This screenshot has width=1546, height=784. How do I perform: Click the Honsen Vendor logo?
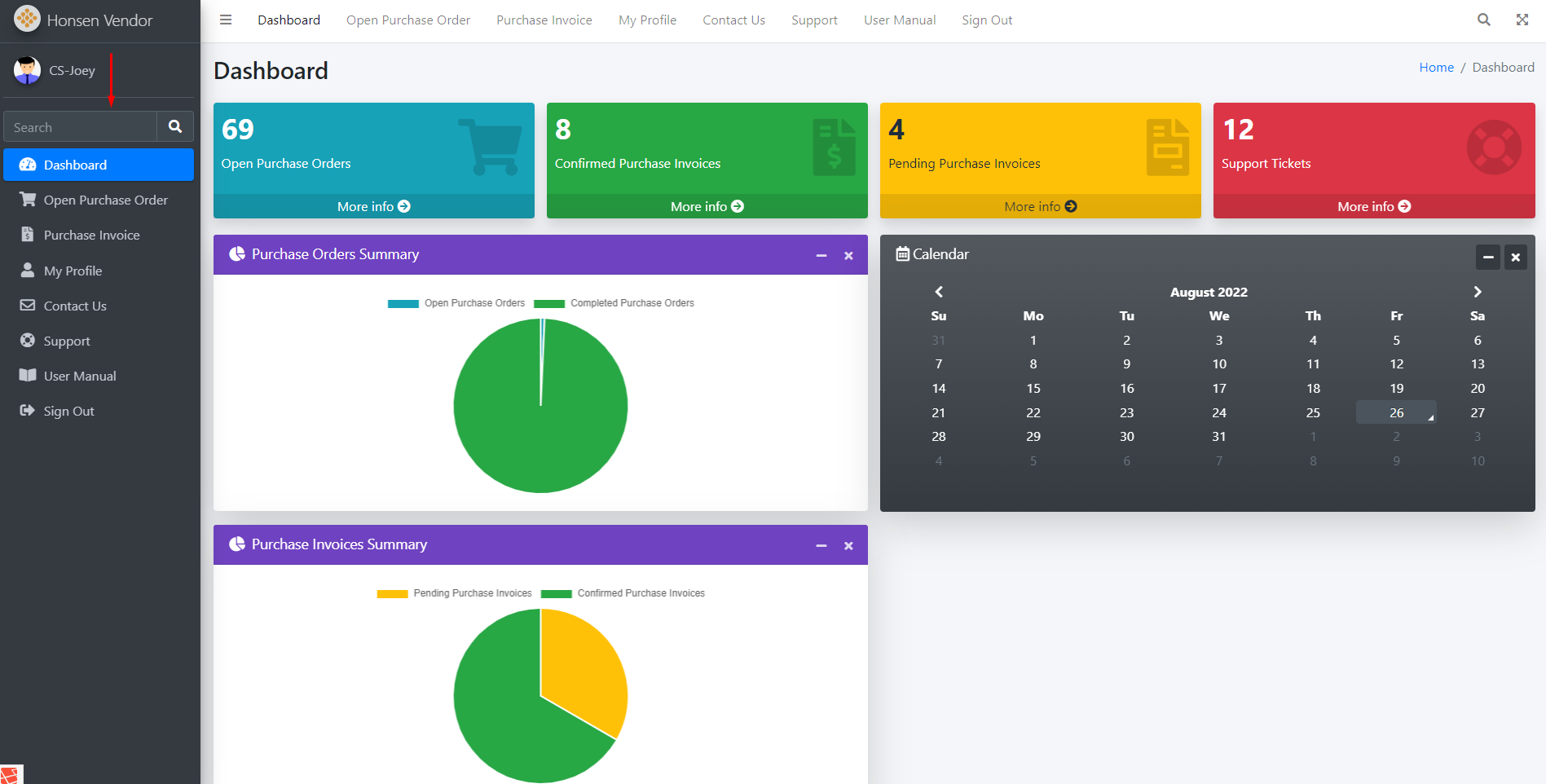coord(27,19)
